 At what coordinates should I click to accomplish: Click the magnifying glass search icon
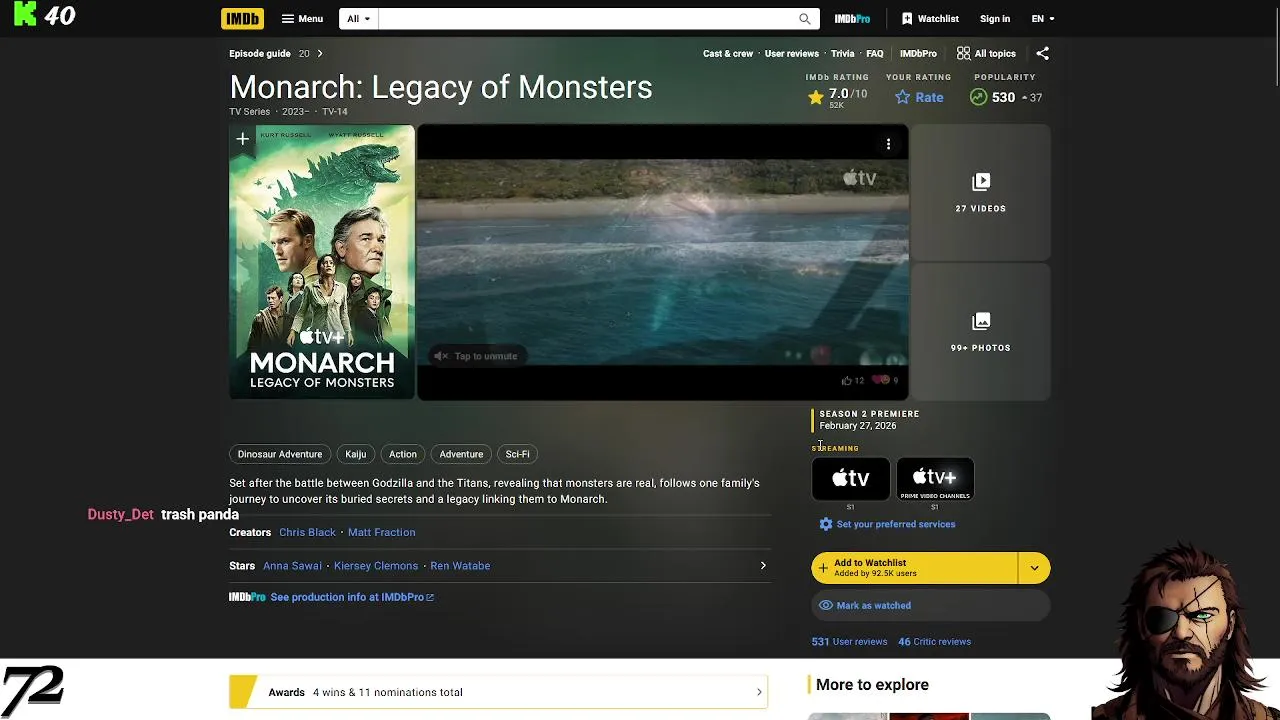pyautogui.click(x=805, y=18)
